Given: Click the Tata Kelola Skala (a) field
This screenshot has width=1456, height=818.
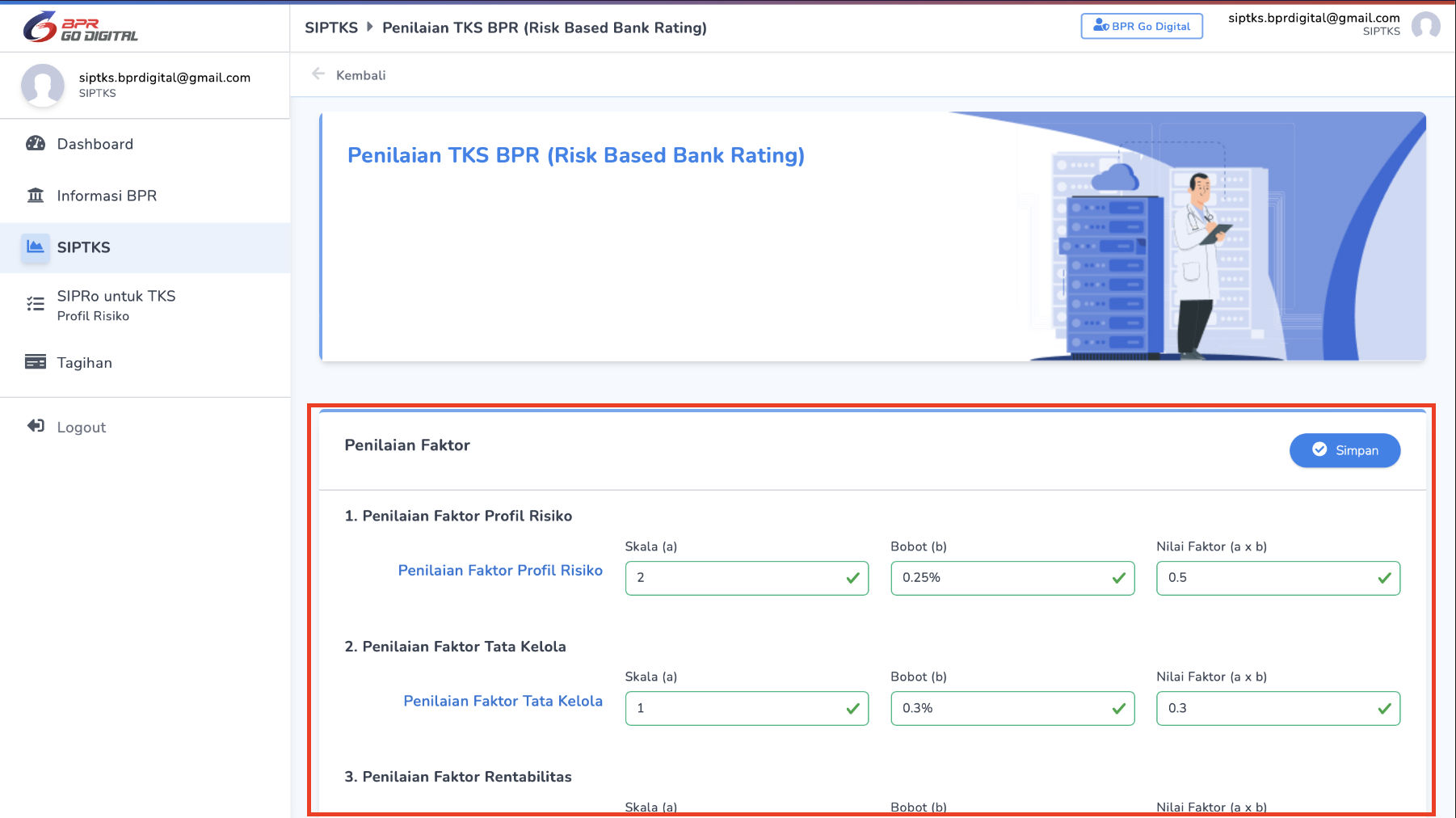Looking at the screenshot, I should click(747, 708).
